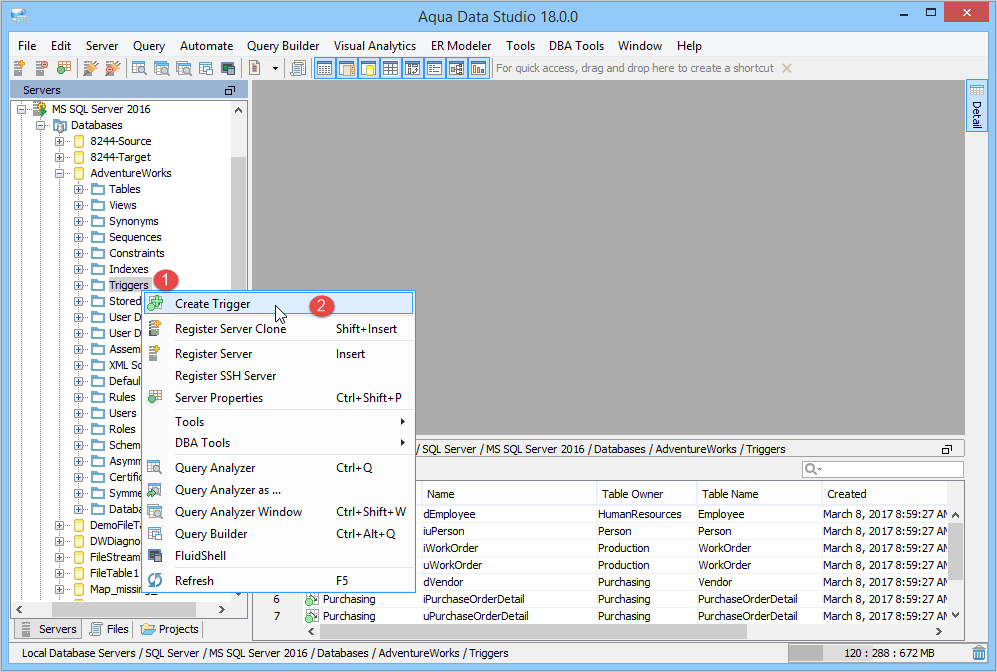Click the Disconnect server plug icon
This screenshot has height=672, width=997.
(113, 68)
